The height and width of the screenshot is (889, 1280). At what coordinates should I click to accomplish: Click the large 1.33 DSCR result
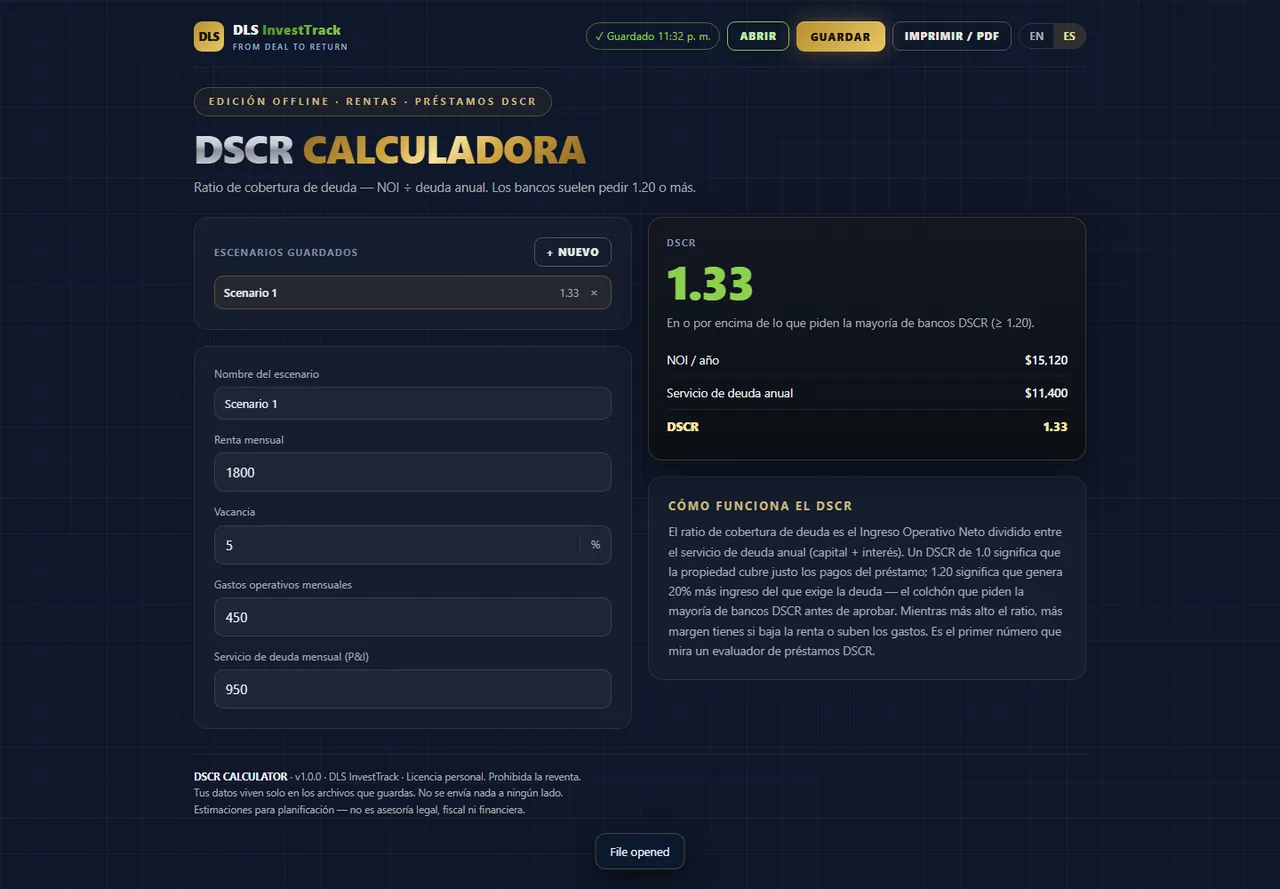pos(710,284)
